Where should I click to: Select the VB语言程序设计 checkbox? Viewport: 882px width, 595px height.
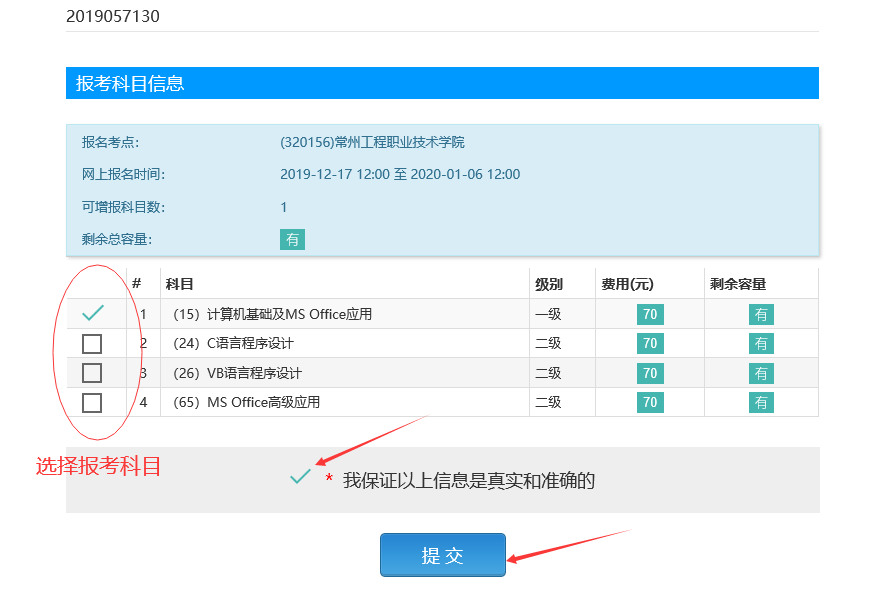92,373
